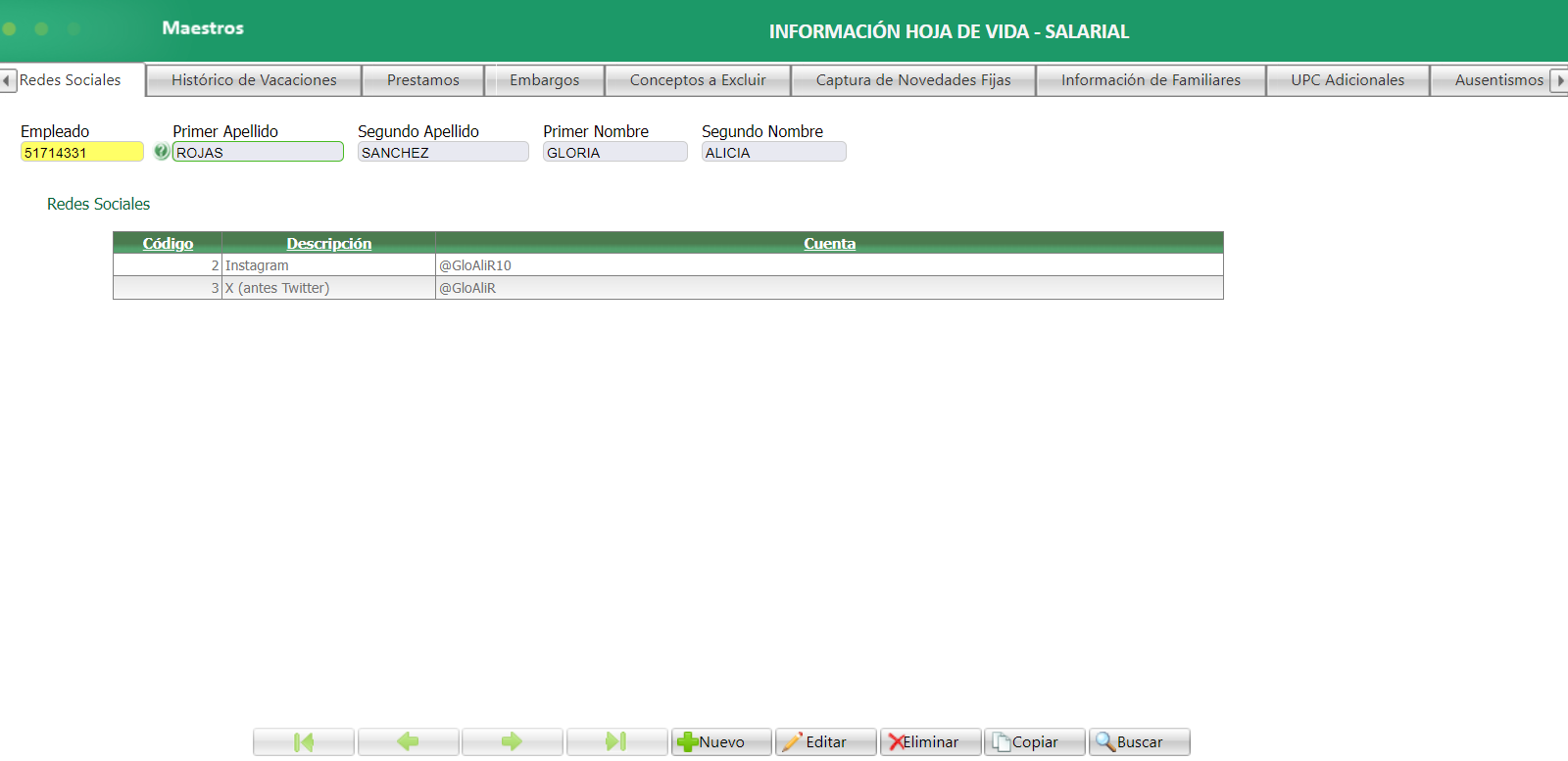
Task: Click account cell @GloAliR10
Action: pyautogui.click(x=829, y=265)
